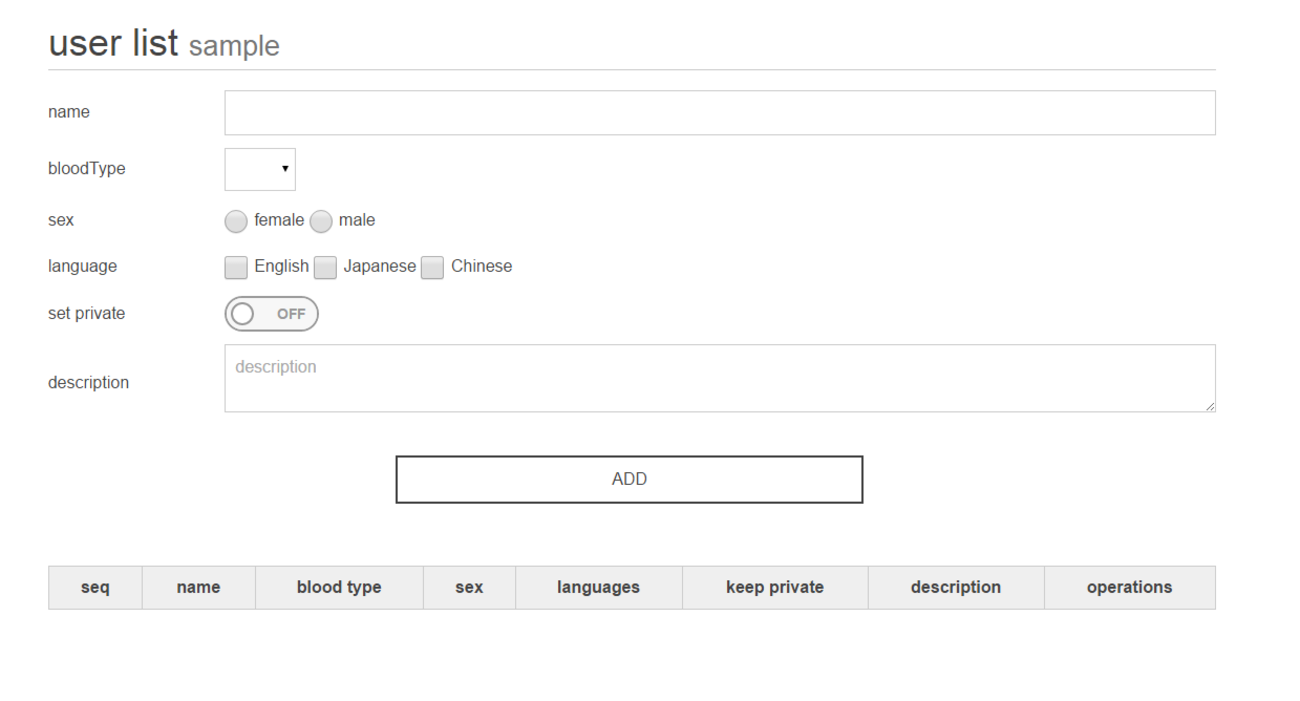1300x701 pixels.
Task: Click the name text input field
Action: pos(719,113)
